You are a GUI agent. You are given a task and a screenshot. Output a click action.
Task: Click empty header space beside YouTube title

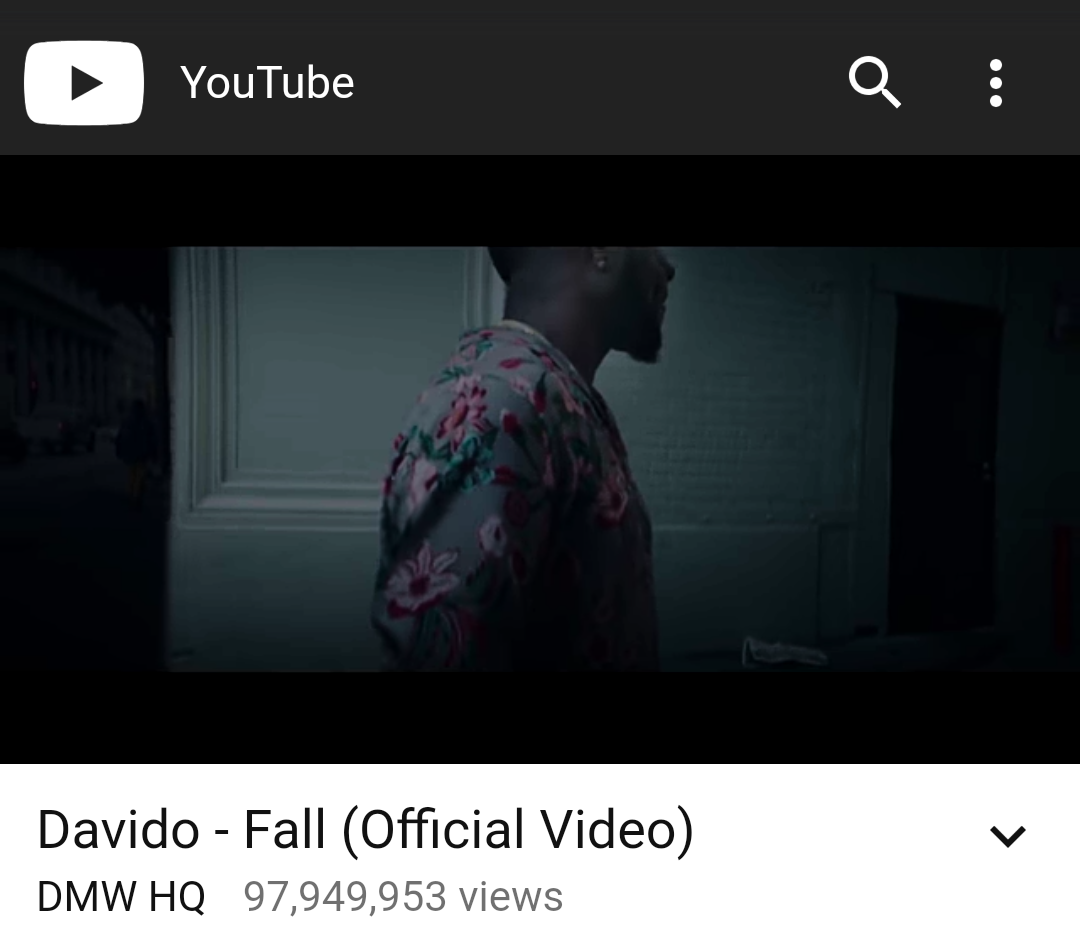(599, 83)
